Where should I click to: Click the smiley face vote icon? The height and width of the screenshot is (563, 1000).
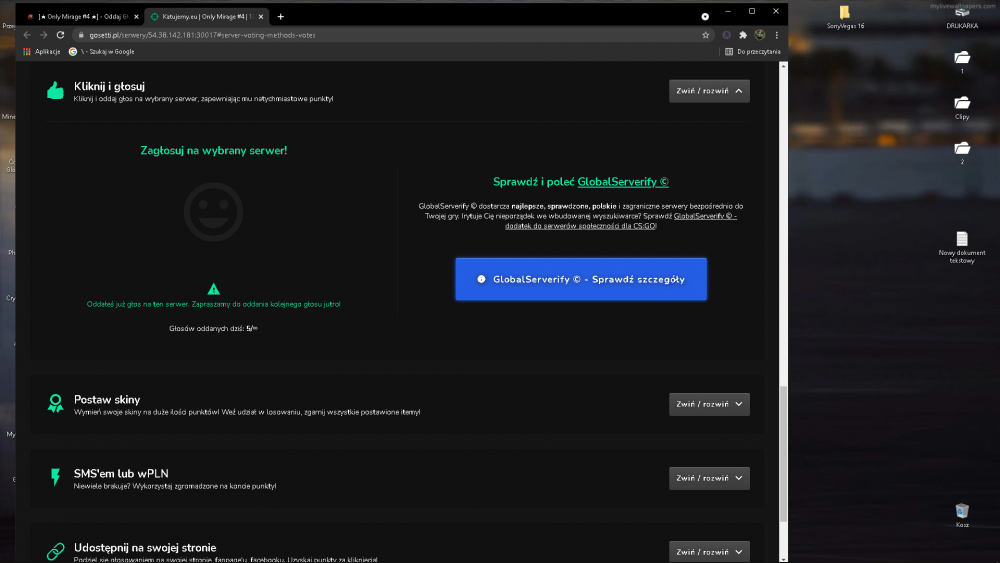[214, 212]
